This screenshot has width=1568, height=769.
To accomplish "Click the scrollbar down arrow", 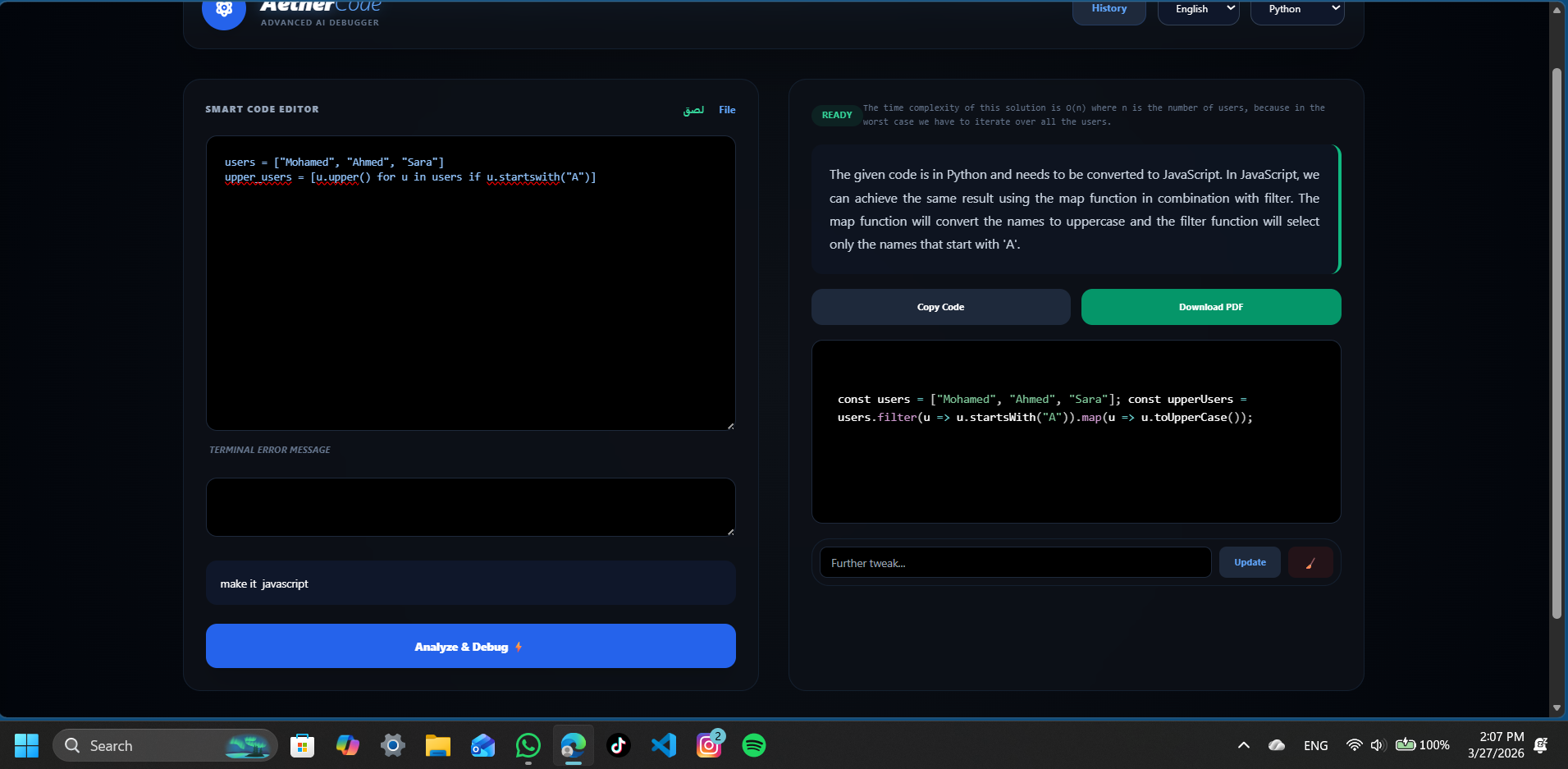I will tap(1556, 707).
